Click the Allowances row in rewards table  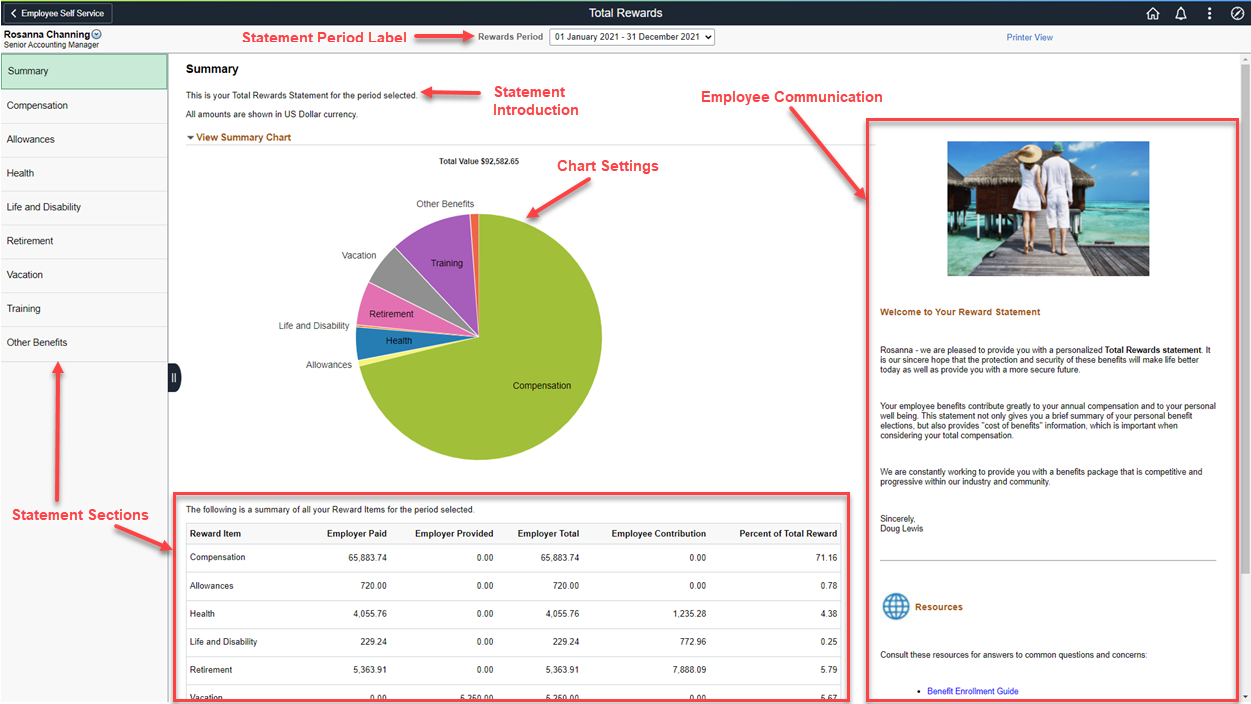tap(514, 586)
